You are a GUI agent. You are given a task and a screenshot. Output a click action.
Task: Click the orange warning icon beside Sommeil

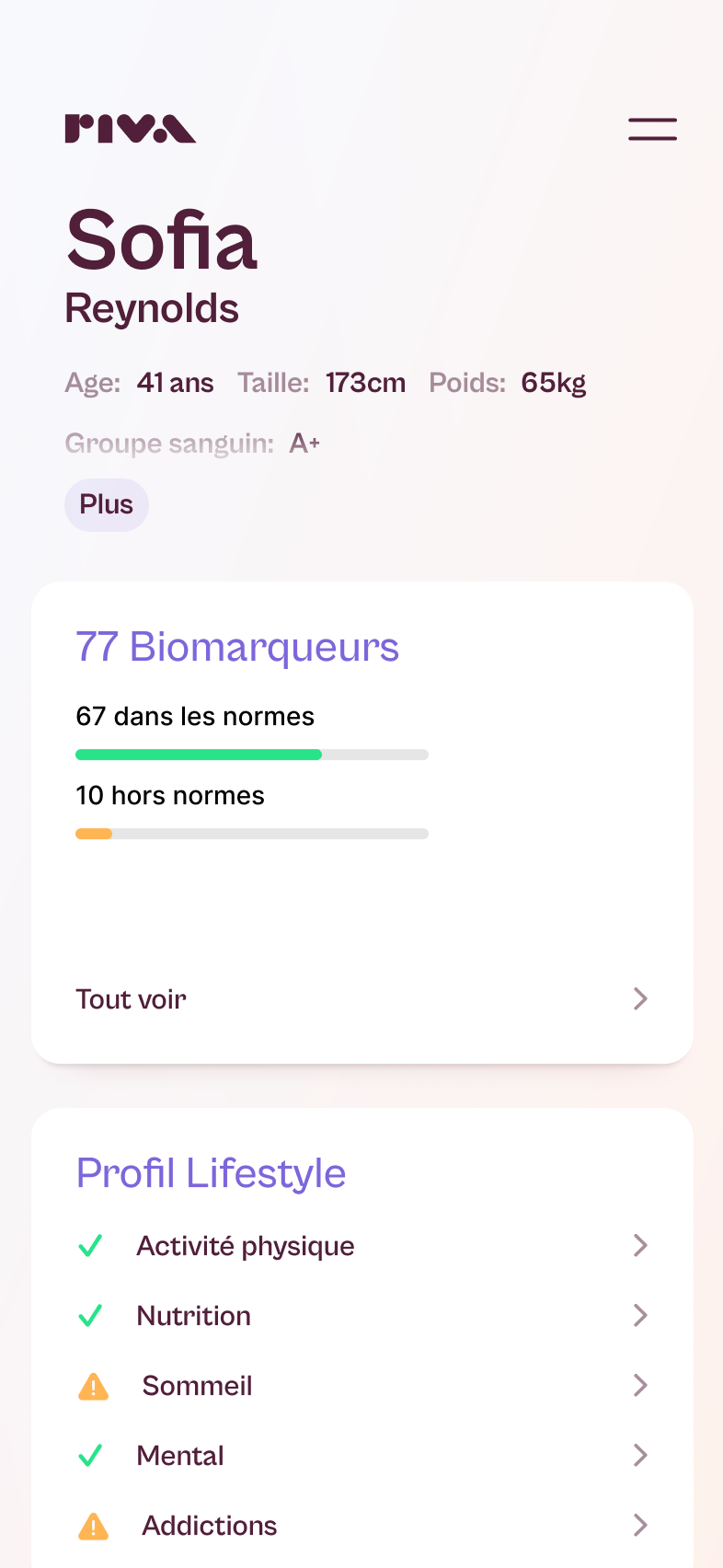93,1386
